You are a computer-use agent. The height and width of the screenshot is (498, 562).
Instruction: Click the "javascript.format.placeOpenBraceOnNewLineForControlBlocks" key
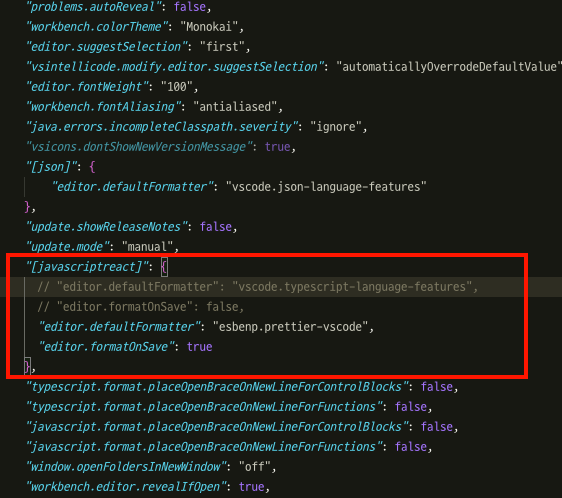click(217, 427)
